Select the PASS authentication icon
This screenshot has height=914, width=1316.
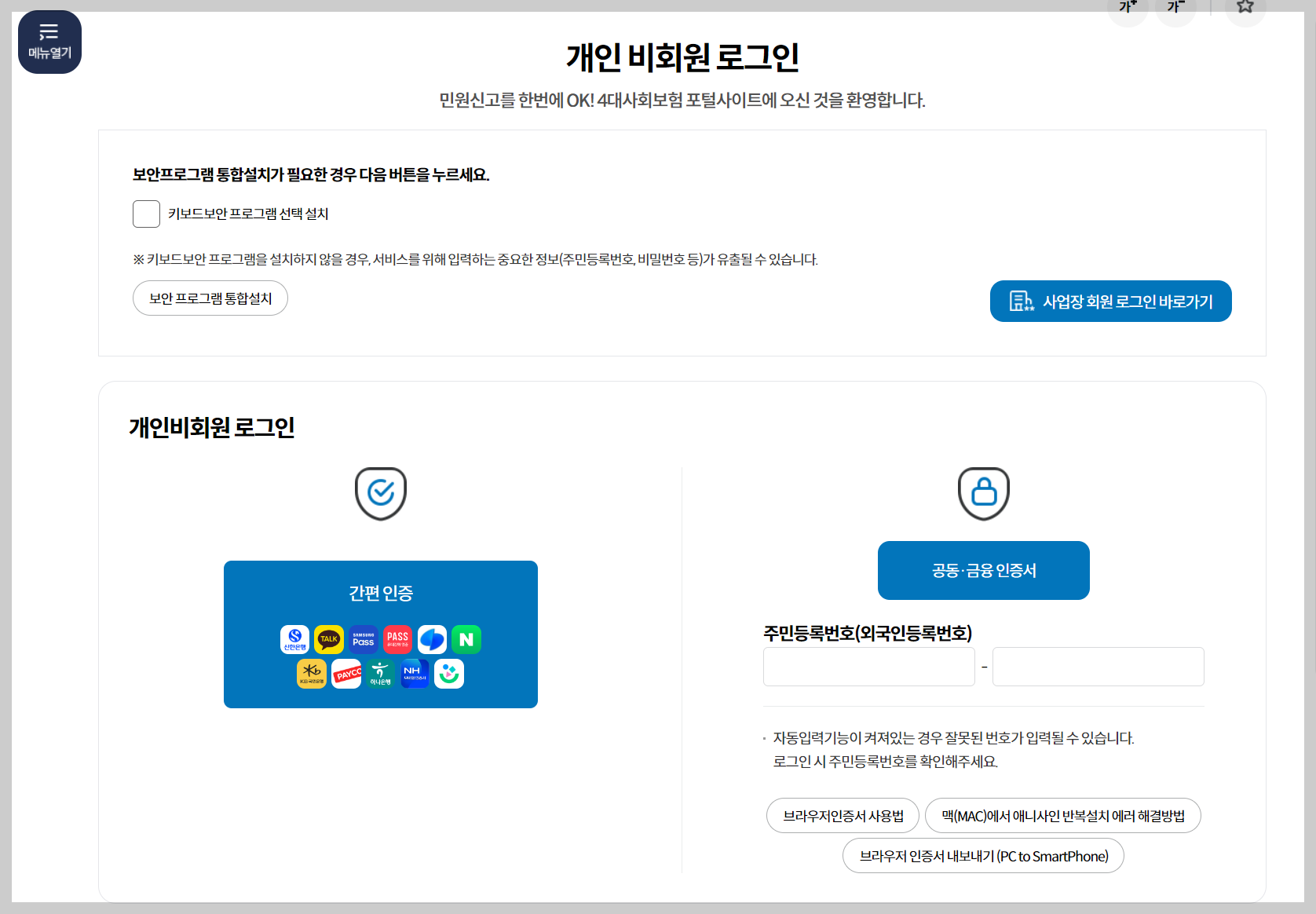398,639
